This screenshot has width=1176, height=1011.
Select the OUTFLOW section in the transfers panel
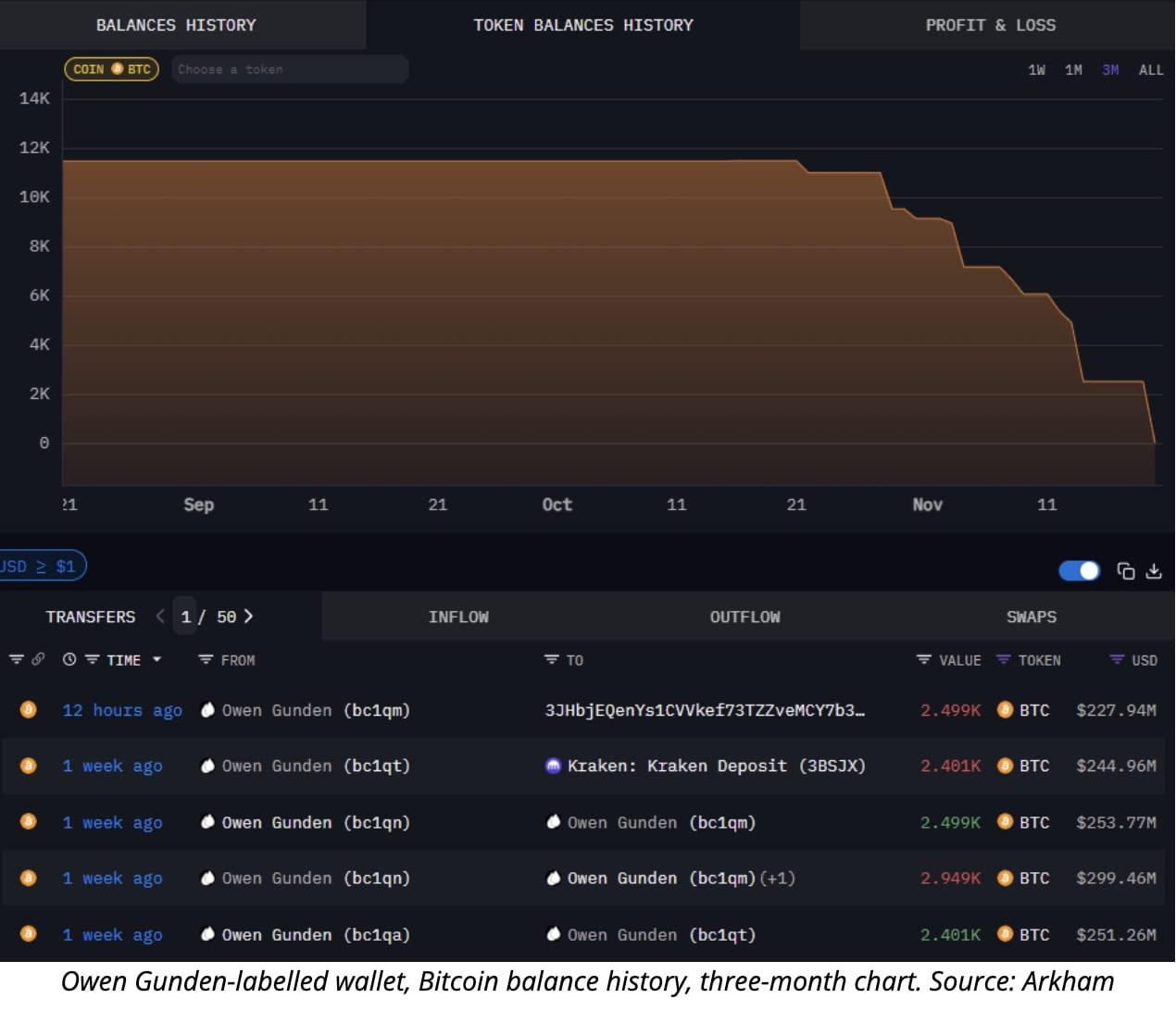coord(744,616)
